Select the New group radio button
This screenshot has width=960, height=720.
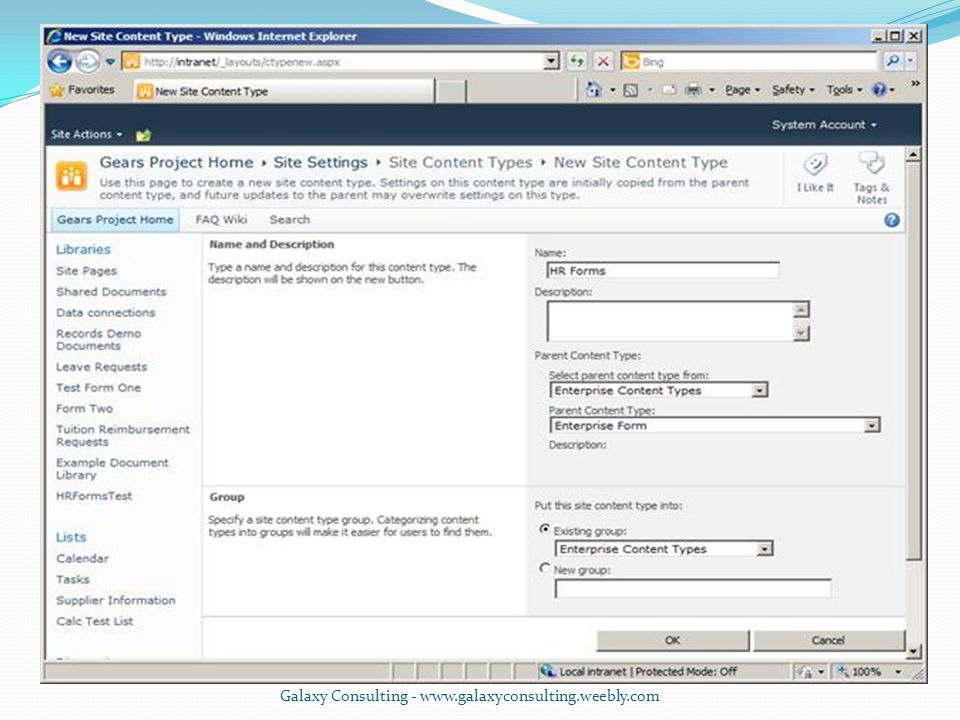click(x=544, y=568)
